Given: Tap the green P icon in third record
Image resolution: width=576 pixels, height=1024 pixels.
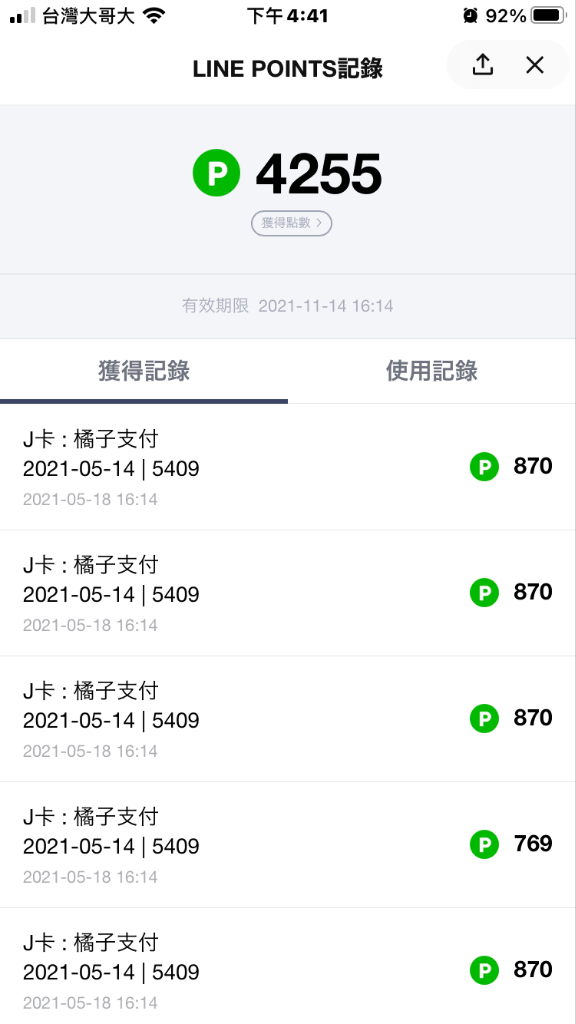Looking at the screenshot, I should (484, 719).
